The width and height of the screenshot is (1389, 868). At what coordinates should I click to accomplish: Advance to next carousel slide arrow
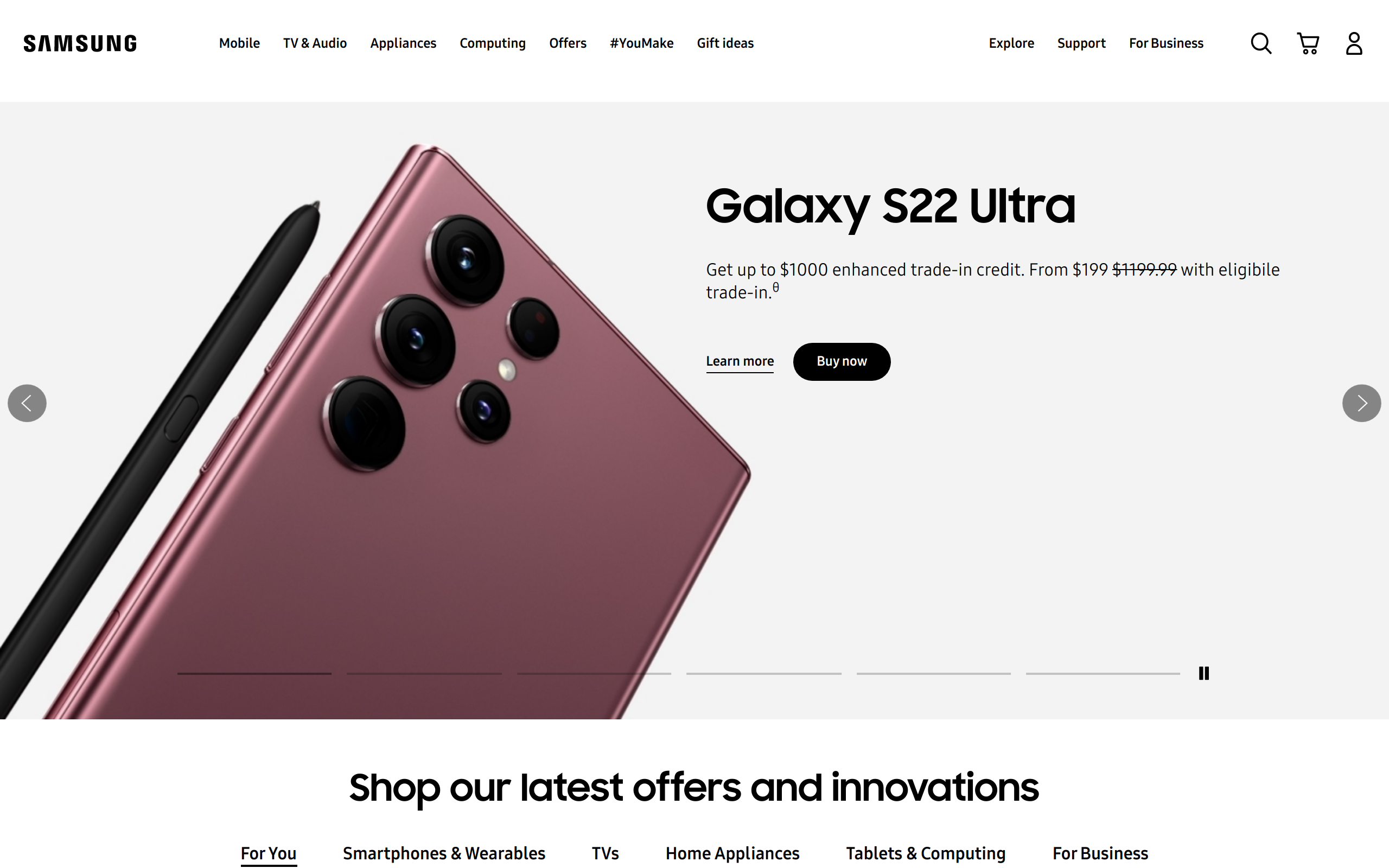[x=1361, y=403]
